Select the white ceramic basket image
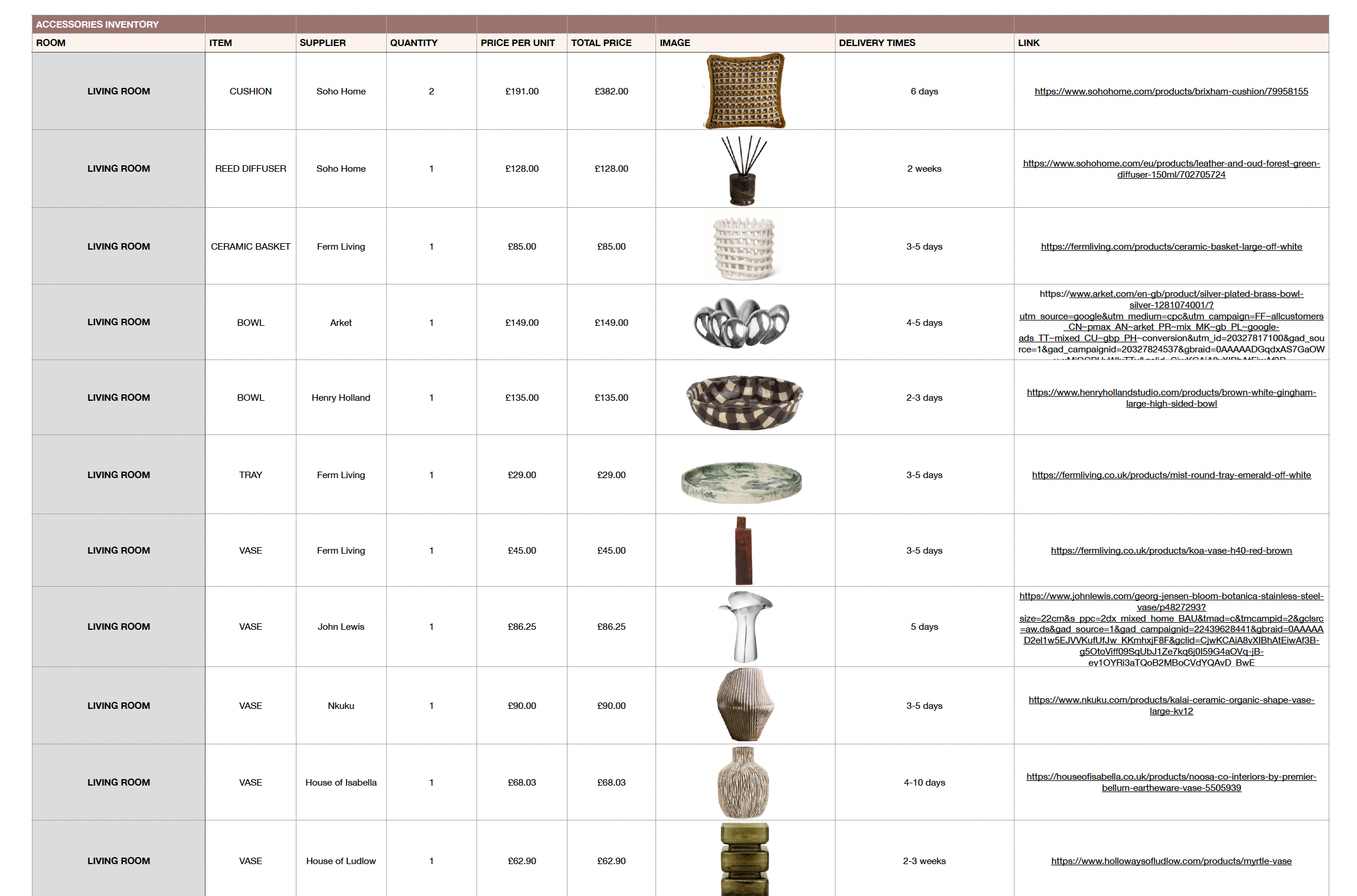1357x896 pixels. tap(743, 248)
